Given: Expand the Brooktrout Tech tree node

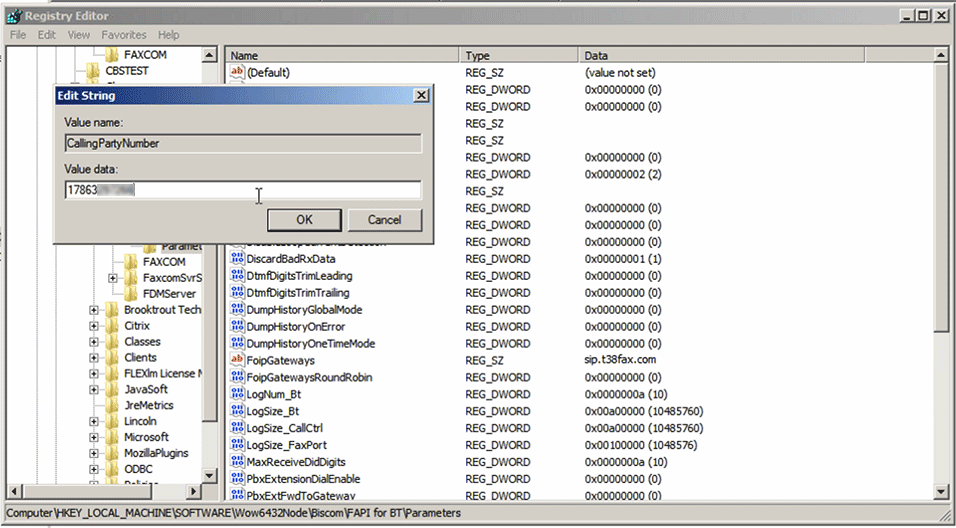Looking at the screenshot, I should pyautogui.click(x=93, y=310).
